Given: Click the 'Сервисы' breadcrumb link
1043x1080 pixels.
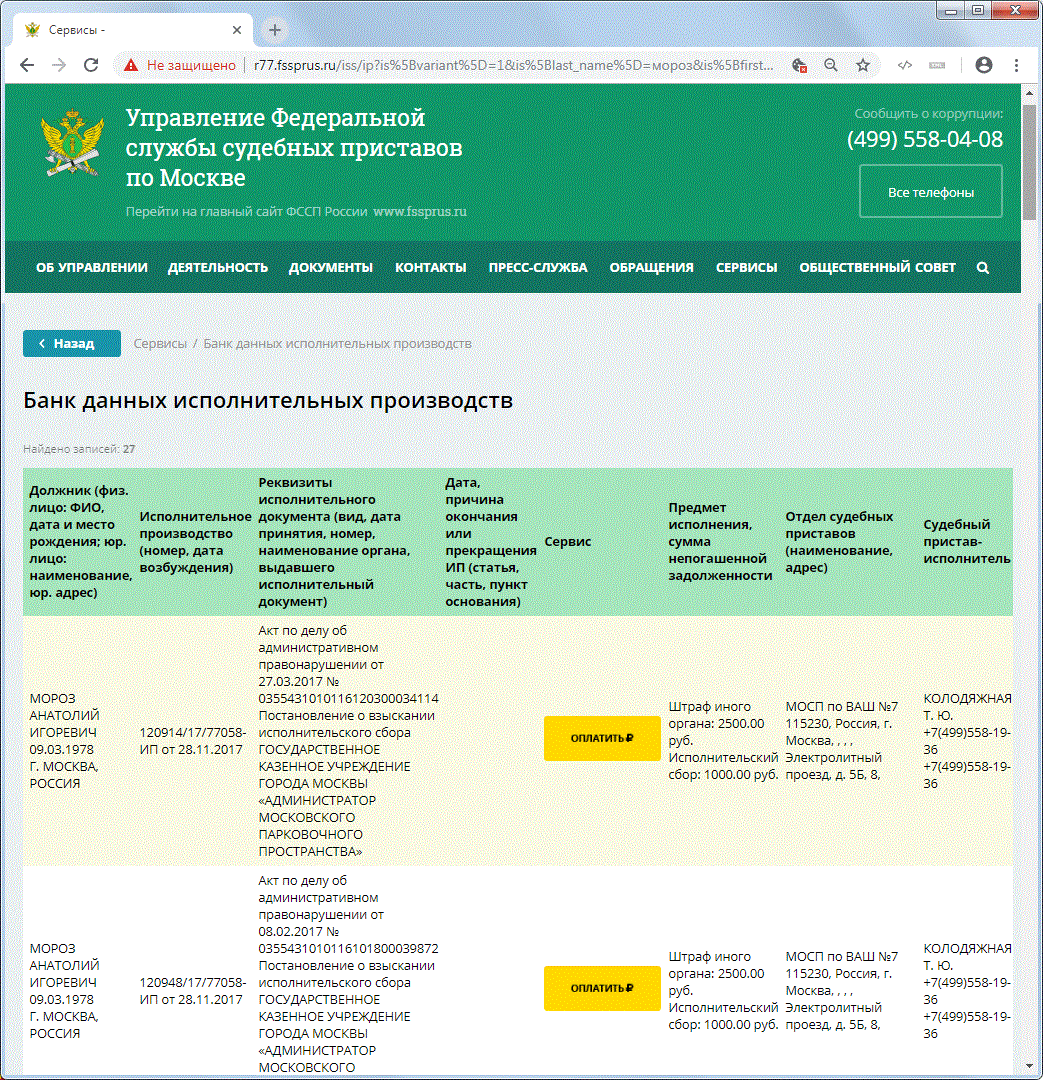Looking at the screenshot, I should [x=160, y=344].
